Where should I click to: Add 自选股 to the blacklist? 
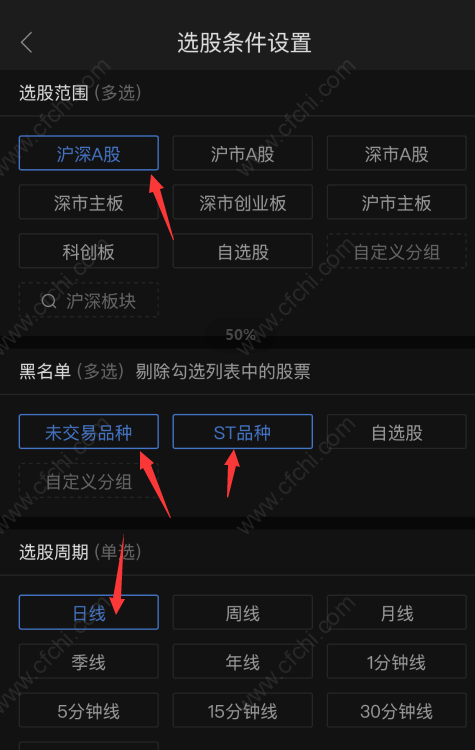coord(397,432)
